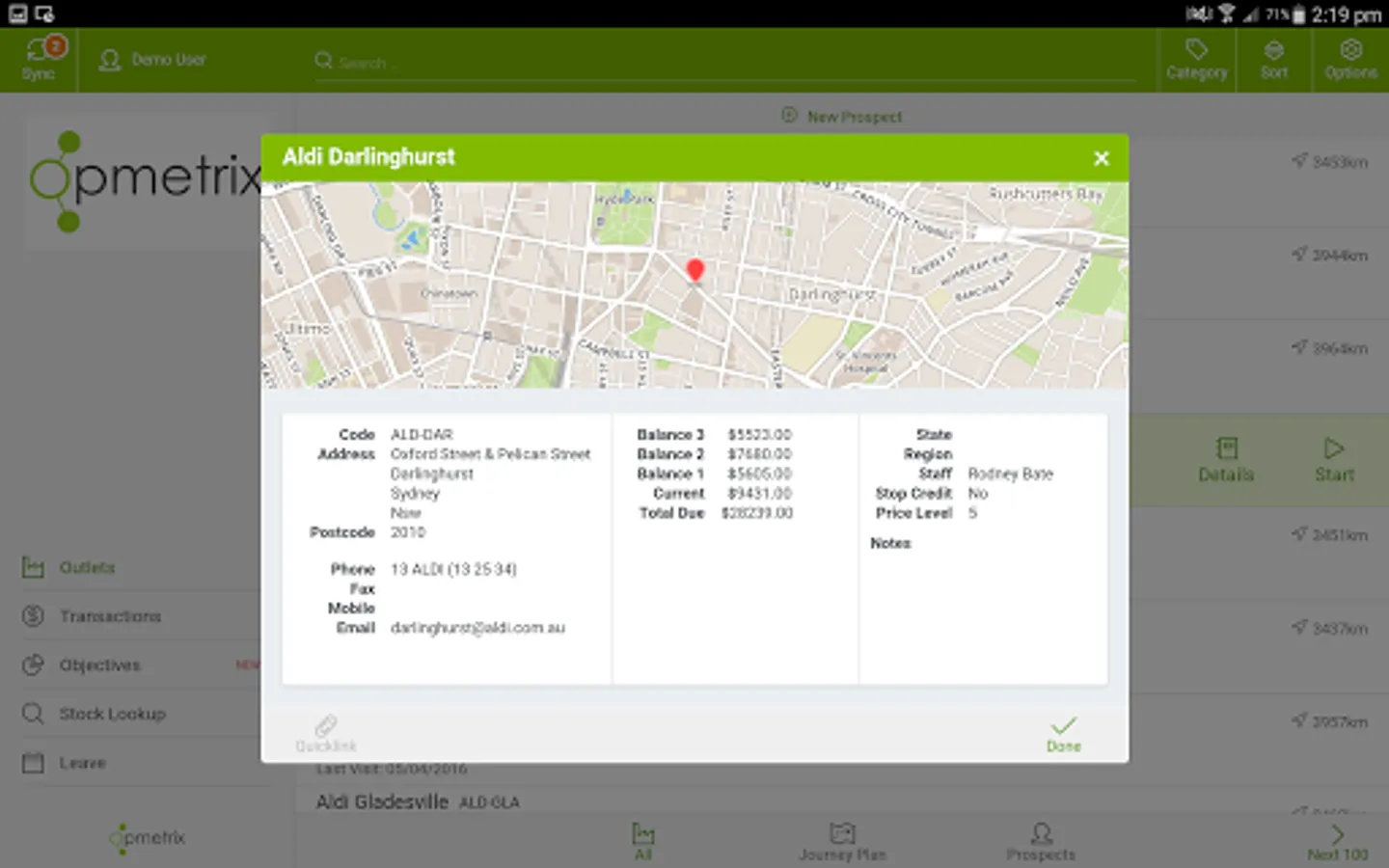Open the Sort options
Viewport: 1389px width, 868px height.
pos(1274,60)
